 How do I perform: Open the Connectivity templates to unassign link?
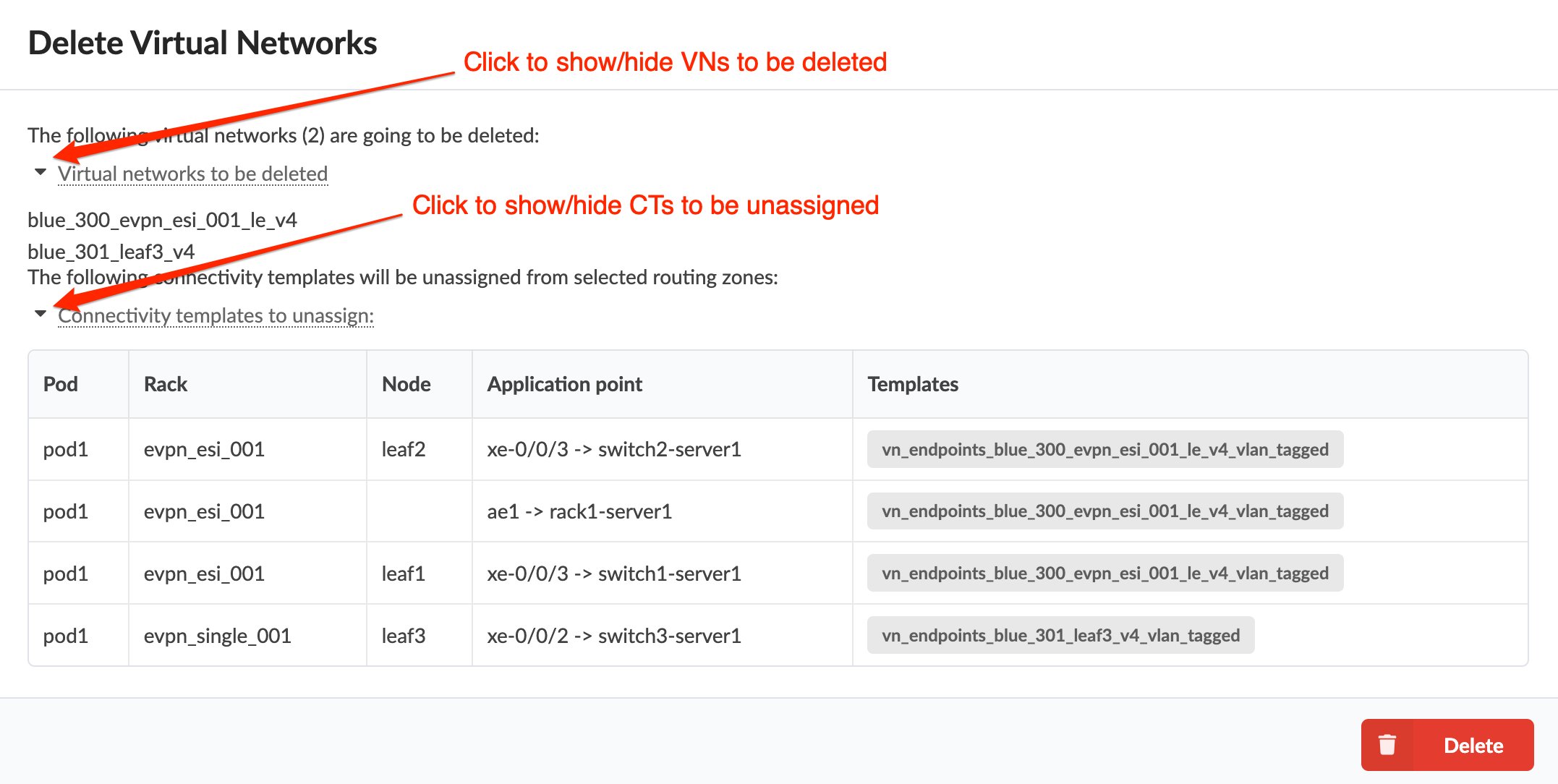coord(215,315)
